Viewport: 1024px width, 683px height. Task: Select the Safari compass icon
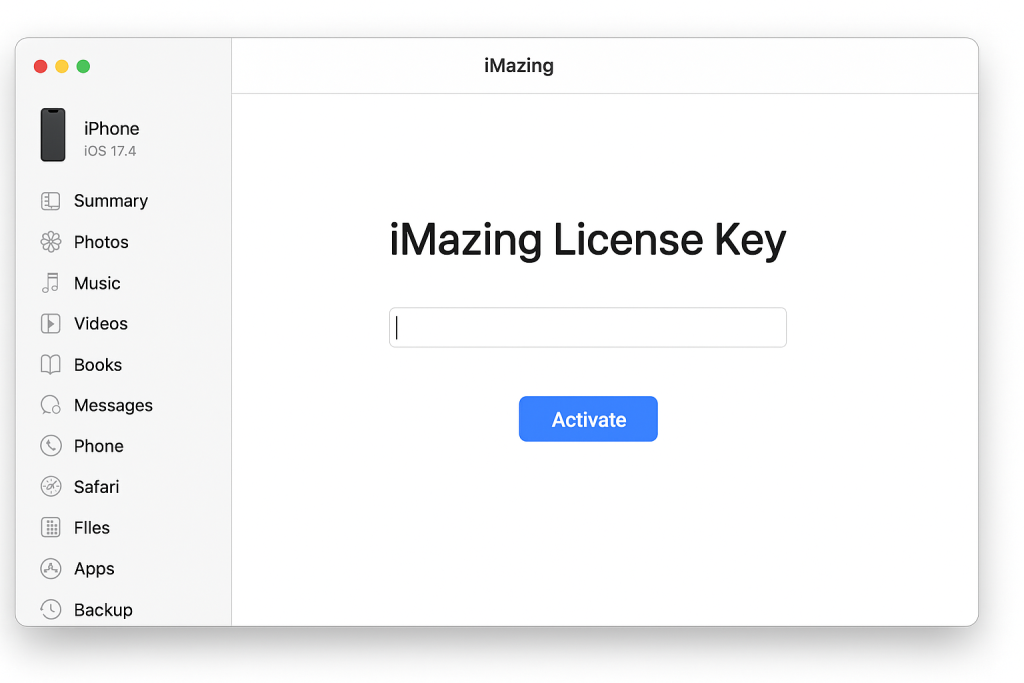click(x=50, y=487)
